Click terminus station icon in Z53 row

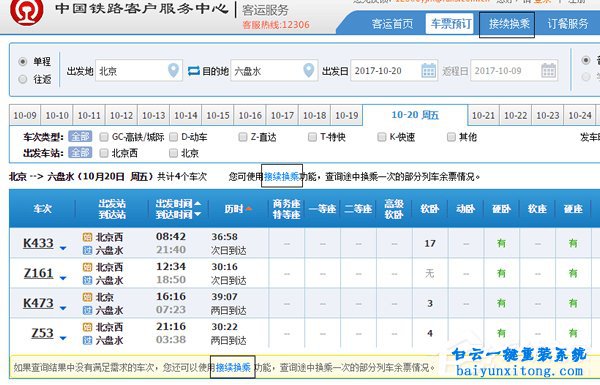[88, 340]
